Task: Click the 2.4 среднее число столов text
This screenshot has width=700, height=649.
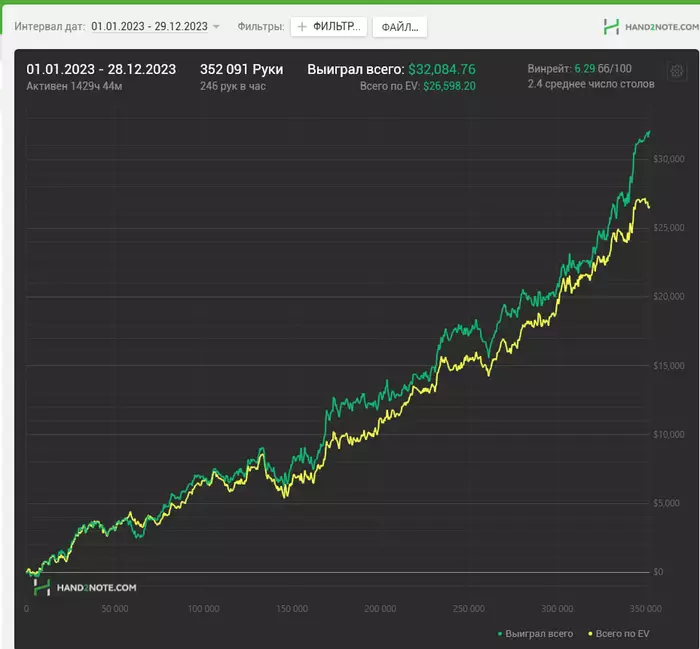Action: [x=591, y=84]
